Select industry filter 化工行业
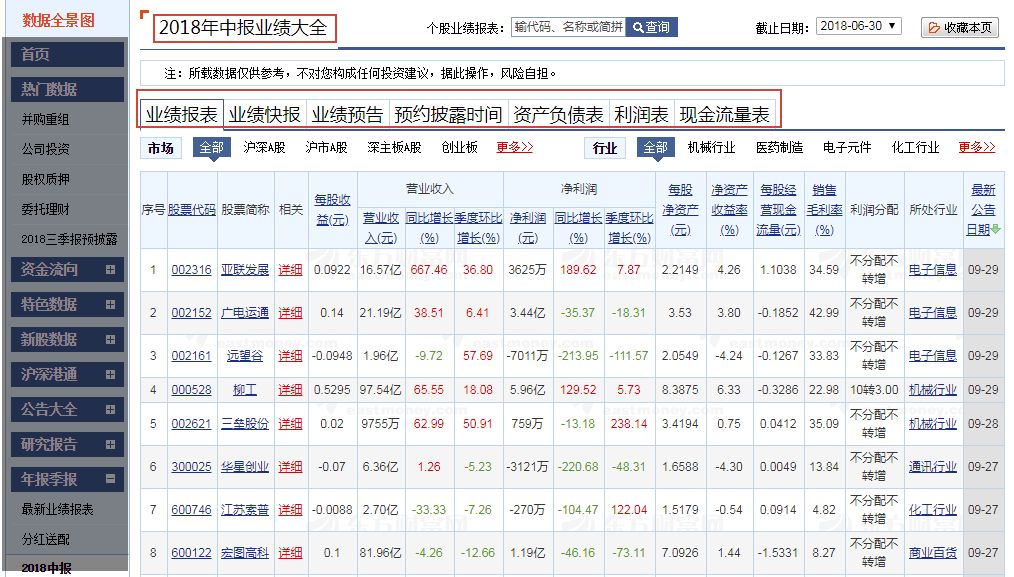Viewport: 1014px width, 577px height. tap(915, 147)
